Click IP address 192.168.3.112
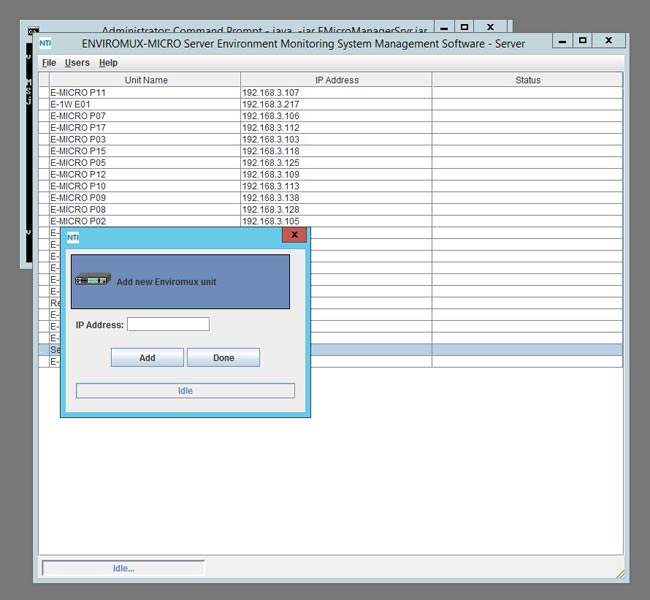Screen dimensions: 650x600 pyautogui.click(x=270, y=128)
